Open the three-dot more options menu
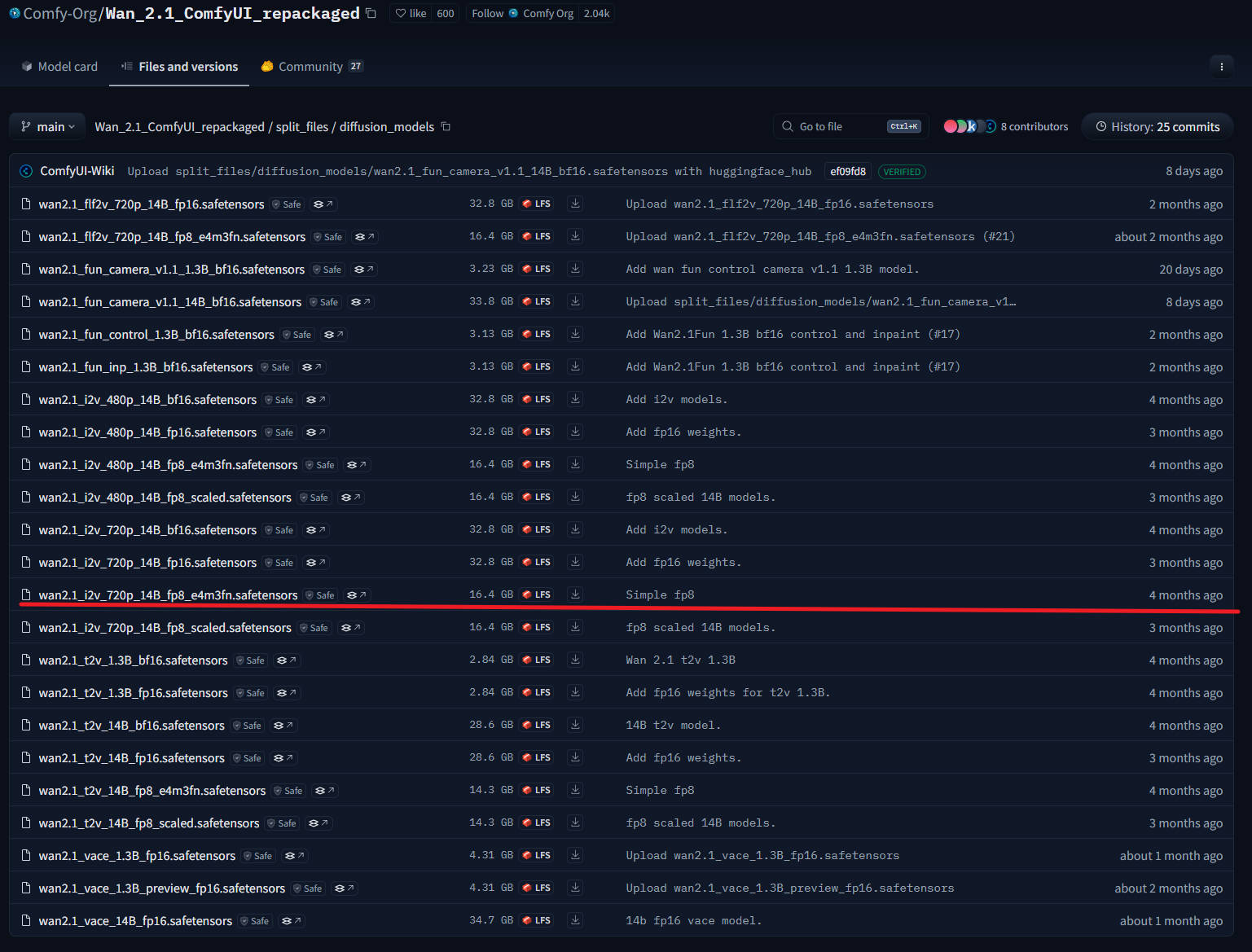1252x952 pixels. click(1221, 67)
